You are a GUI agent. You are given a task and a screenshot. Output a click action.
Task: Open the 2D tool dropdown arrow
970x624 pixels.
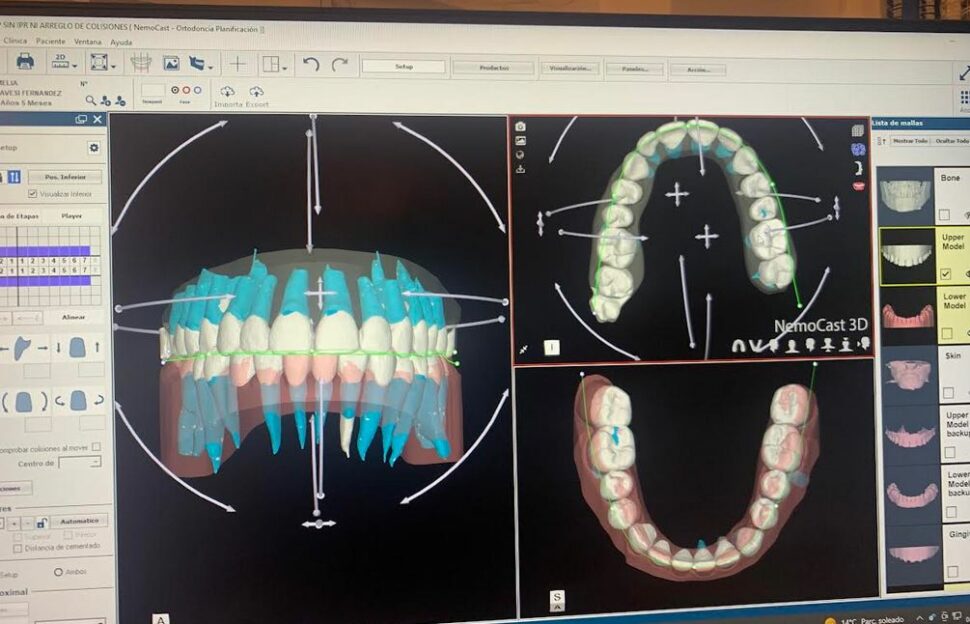[x=74, y=66]
